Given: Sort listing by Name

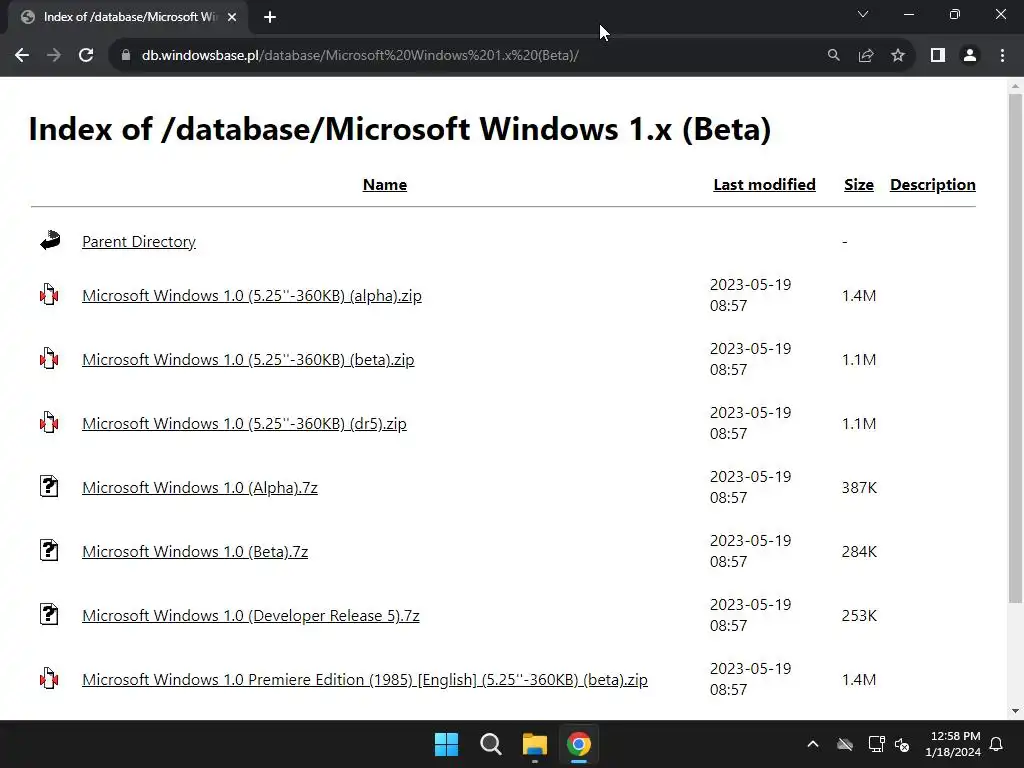Looking at the screenshot, I should [385, 185].
